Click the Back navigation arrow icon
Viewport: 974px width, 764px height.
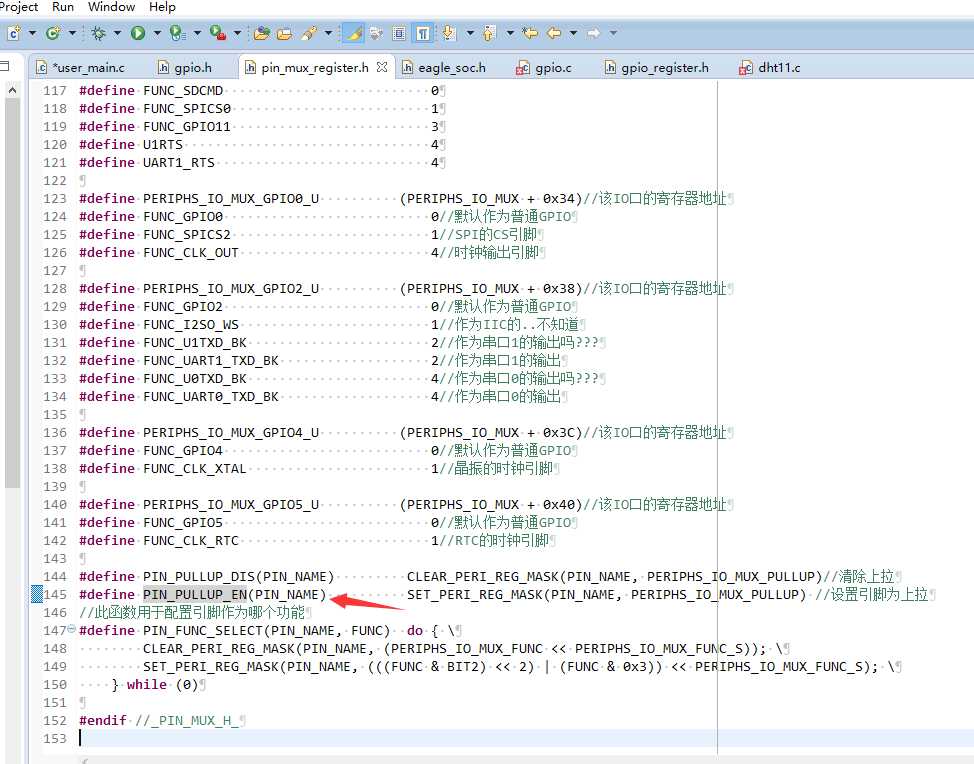coord(554,33)
